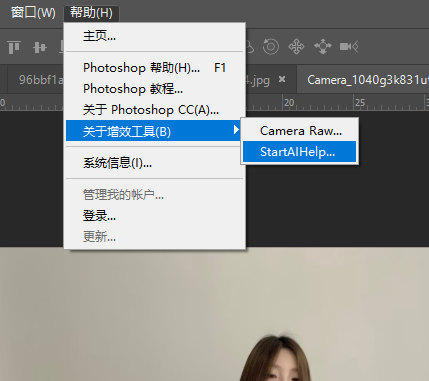Select the align vertical centers icon
429x381 pixels.
[x=40, y=47]
